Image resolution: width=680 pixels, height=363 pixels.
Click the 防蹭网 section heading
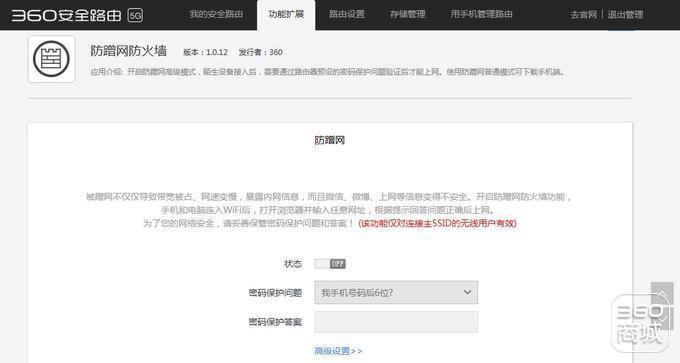click(330, 140)
